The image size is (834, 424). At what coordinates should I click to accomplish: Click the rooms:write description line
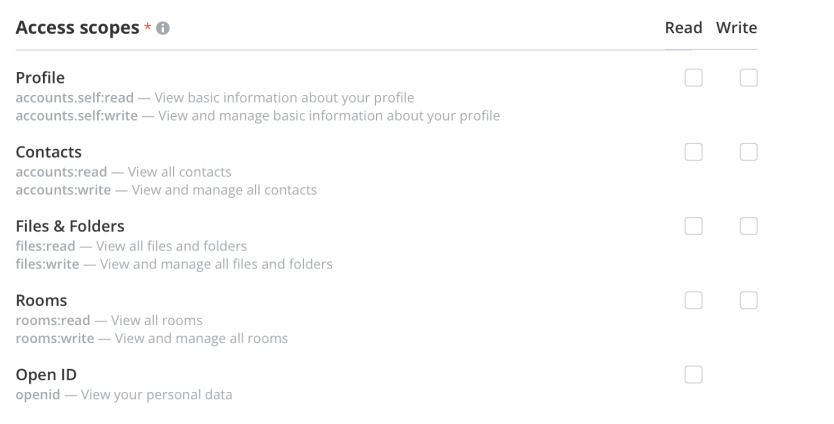(x=152, y=338)
